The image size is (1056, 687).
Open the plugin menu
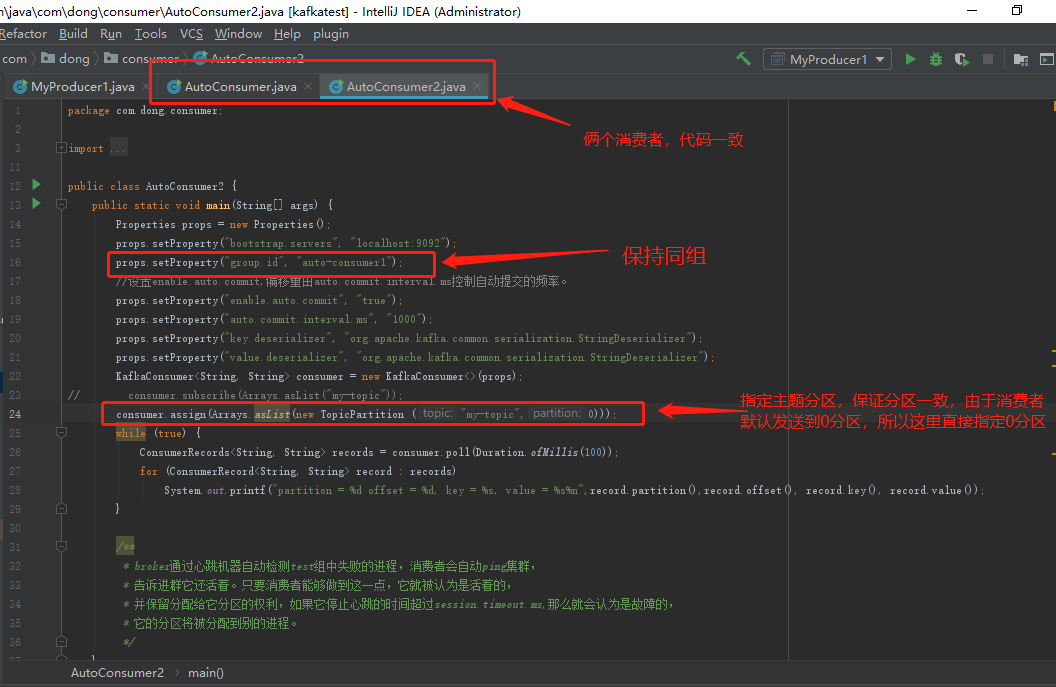click(x=331, y=34)
